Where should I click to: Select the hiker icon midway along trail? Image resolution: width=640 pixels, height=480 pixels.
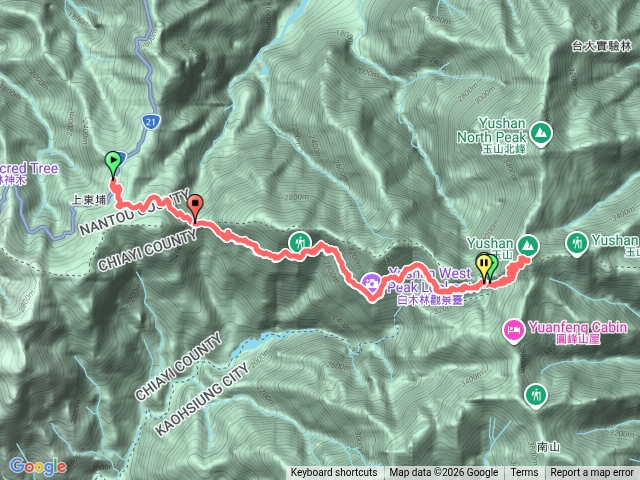(x=300, y=243)
